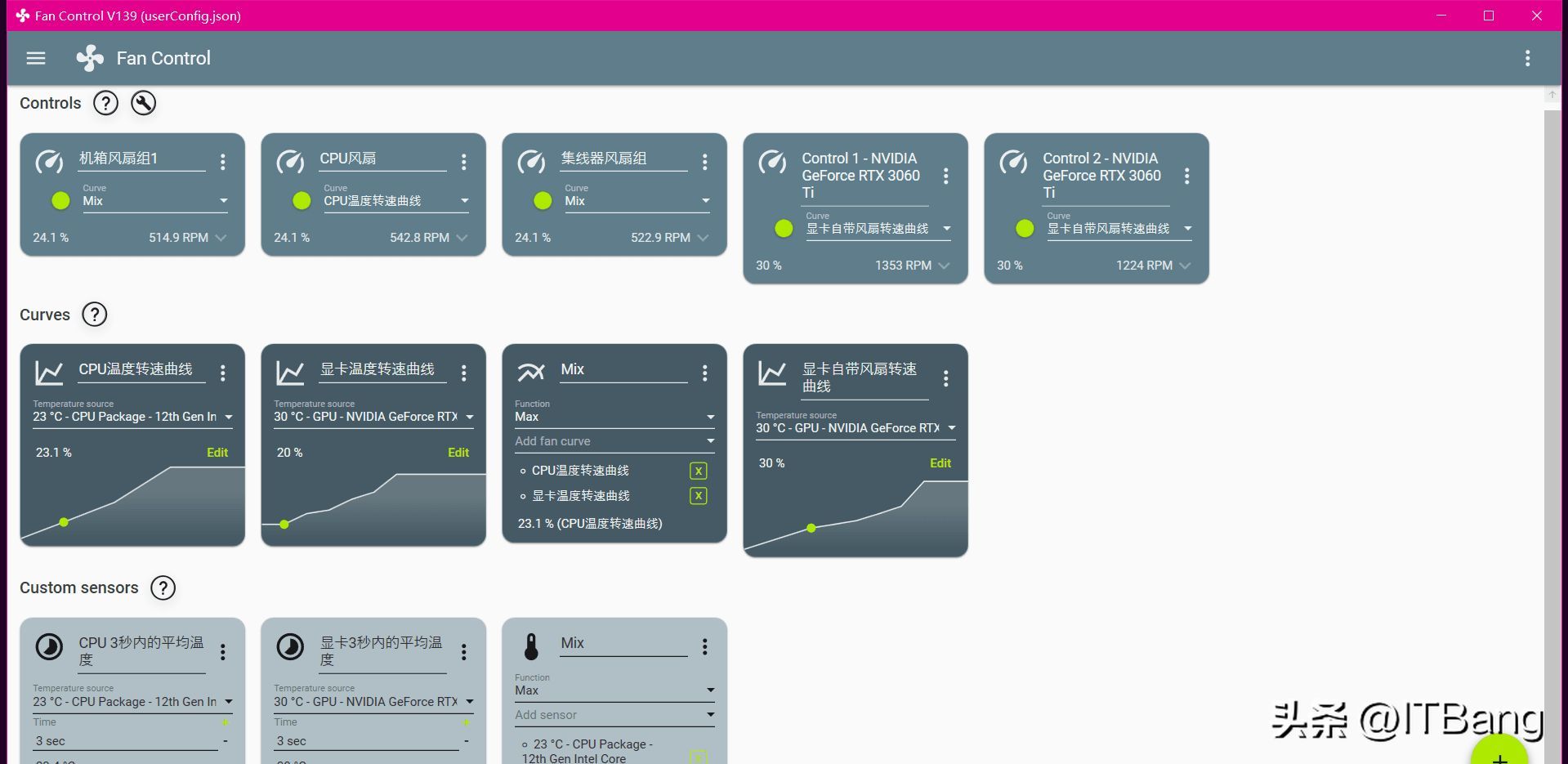
Task: Open options menu of Control 2 card
Action: click(1187, 176)
